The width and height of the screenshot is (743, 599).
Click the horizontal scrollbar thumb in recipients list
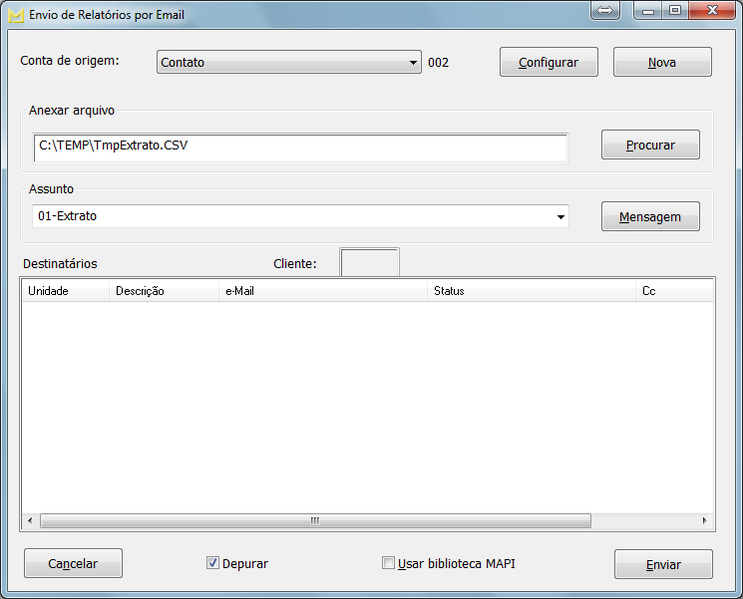(314, 521)
